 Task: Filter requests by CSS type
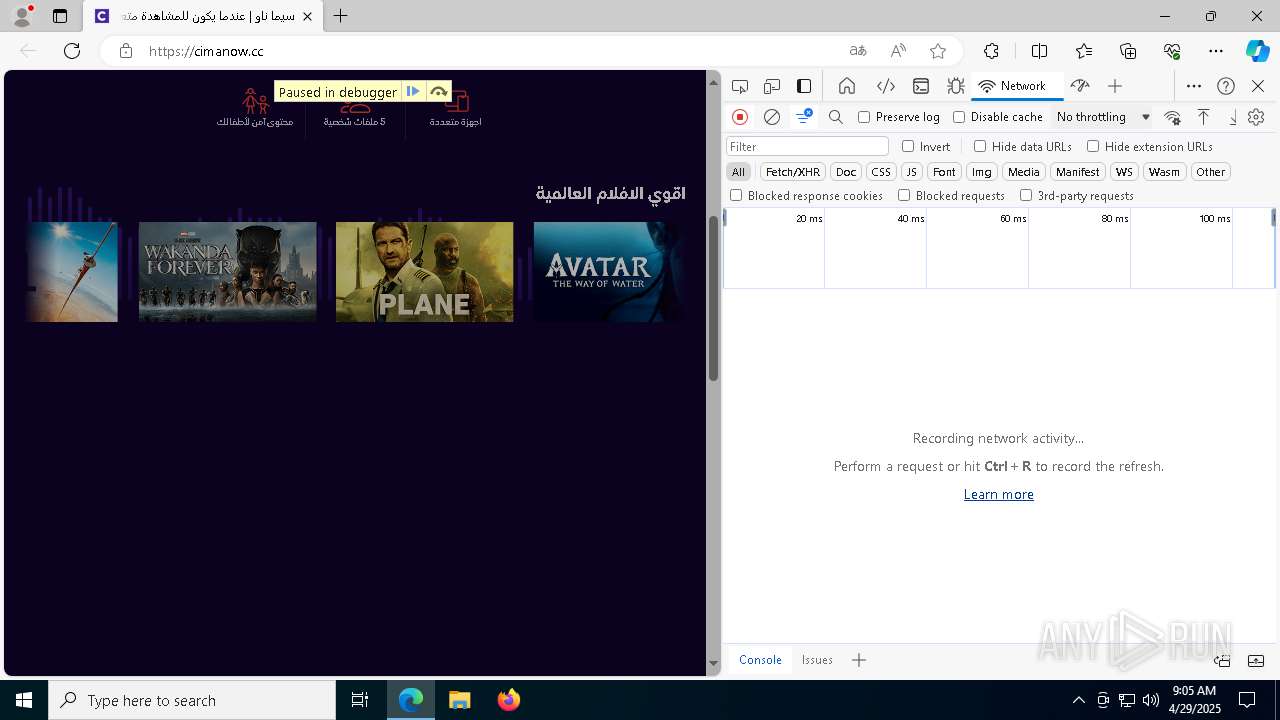[881, 172]
